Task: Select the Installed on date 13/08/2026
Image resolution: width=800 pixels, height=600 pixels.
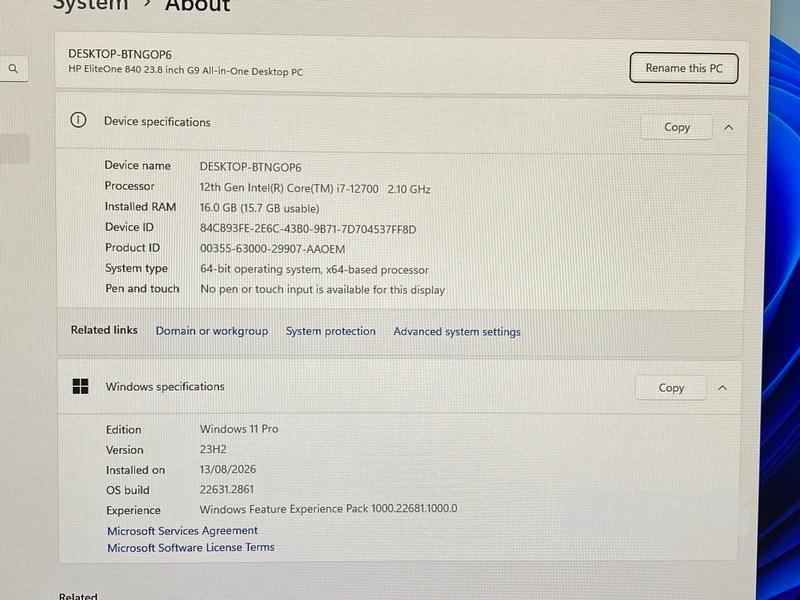Action: click(228, 469)
